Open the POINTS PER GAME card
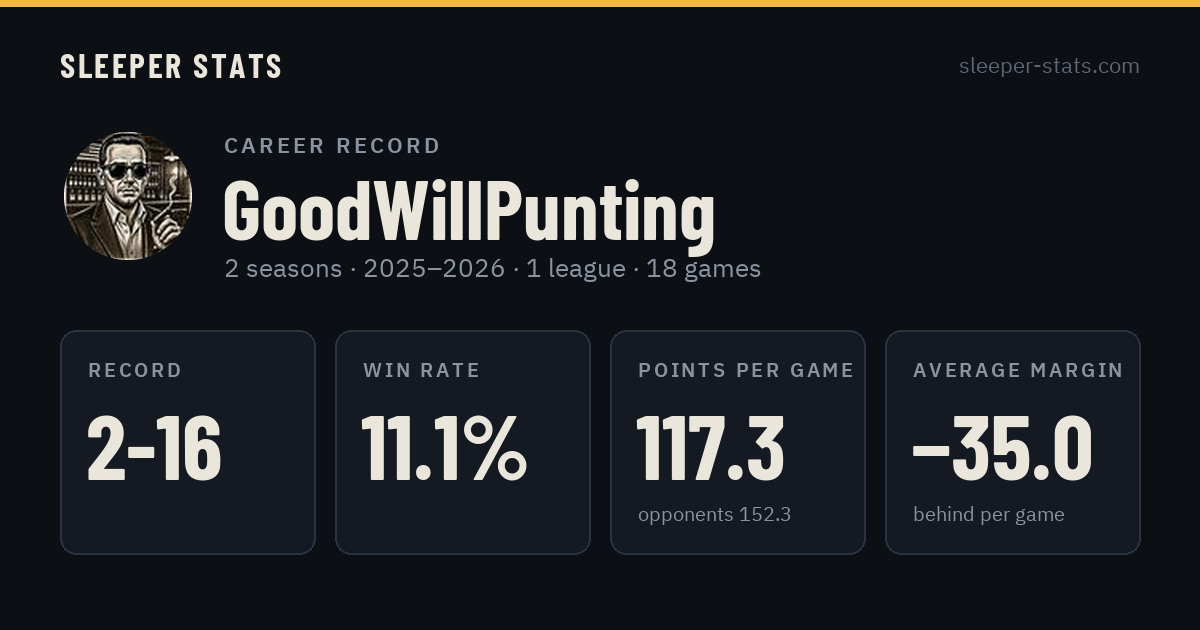Image resolution: width=1200 pixels, height=630 pixels. (738, 442)
